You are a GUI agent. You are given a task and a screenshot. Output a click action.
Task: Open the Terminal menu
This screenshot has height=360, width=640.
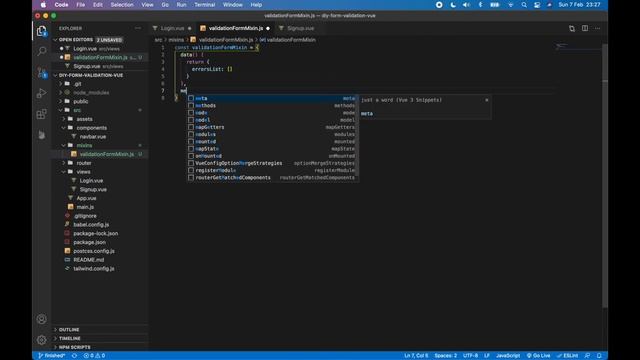[204, 5]
